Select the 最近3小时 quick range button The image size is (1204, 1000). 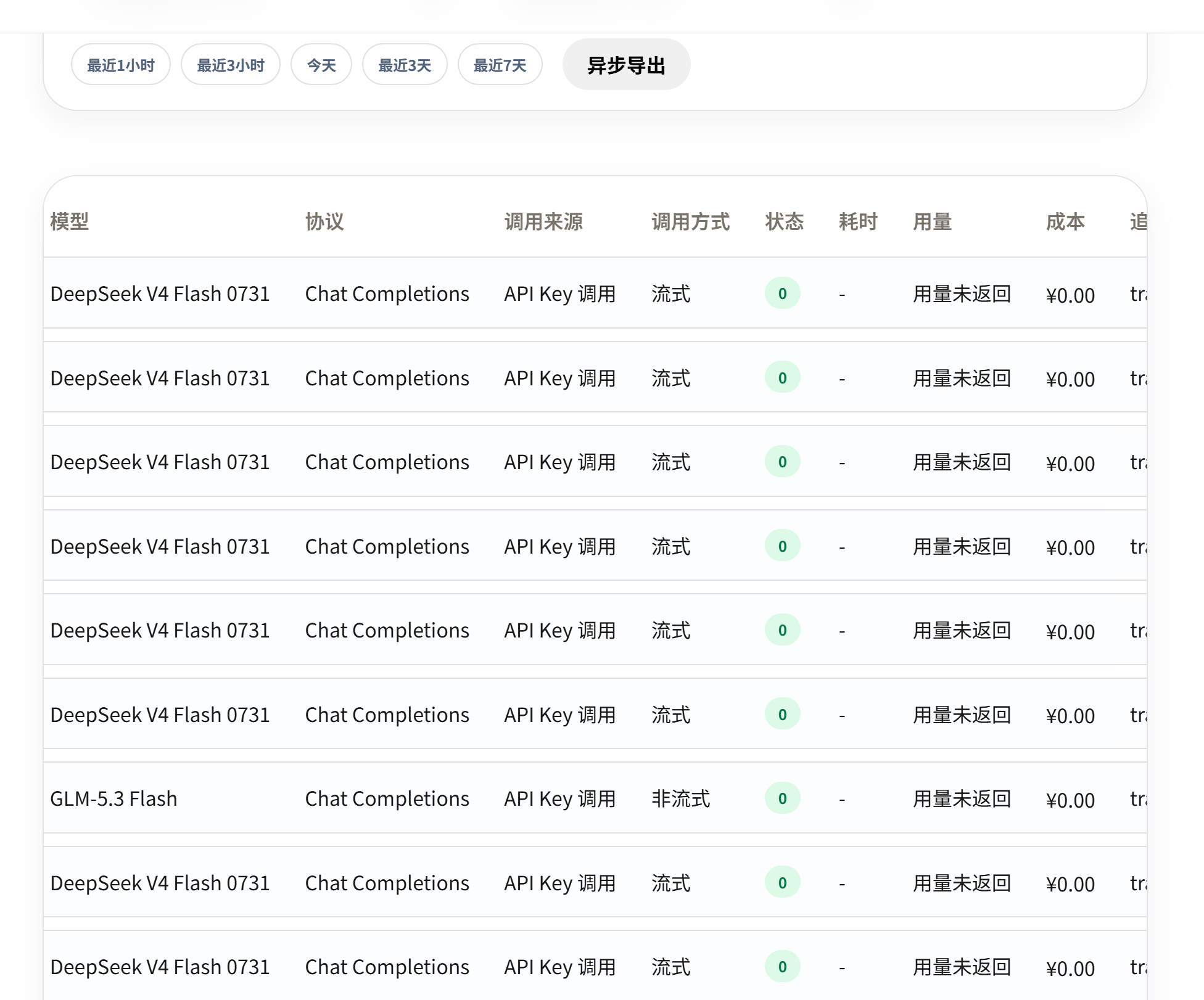point(231,65)
